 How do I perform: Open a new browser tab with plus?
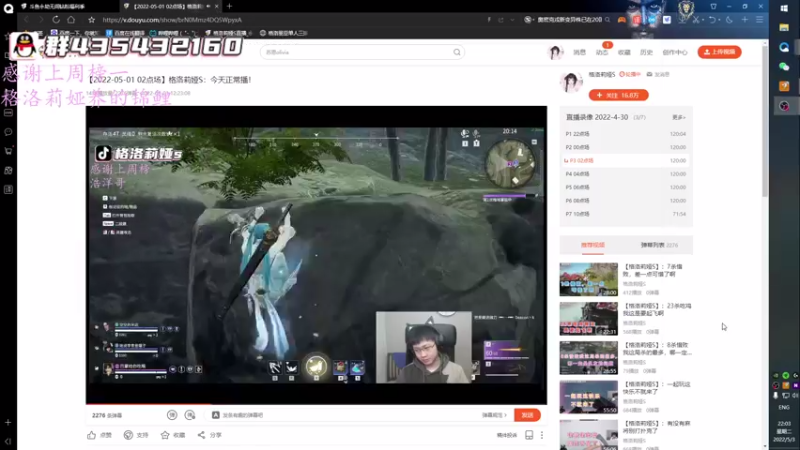tap(230, 6)
